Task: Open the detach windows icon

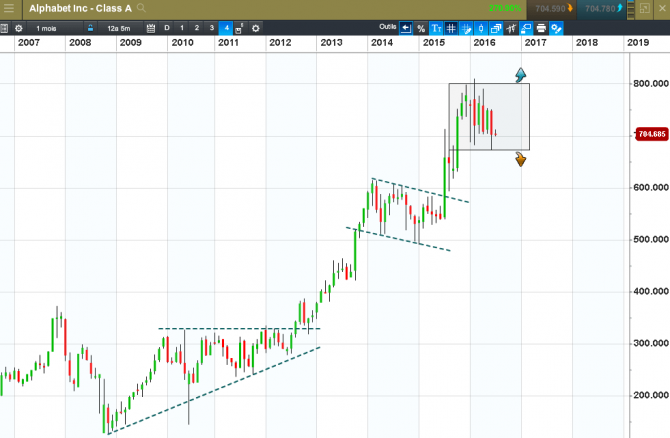Action: [x=496, y=29]
